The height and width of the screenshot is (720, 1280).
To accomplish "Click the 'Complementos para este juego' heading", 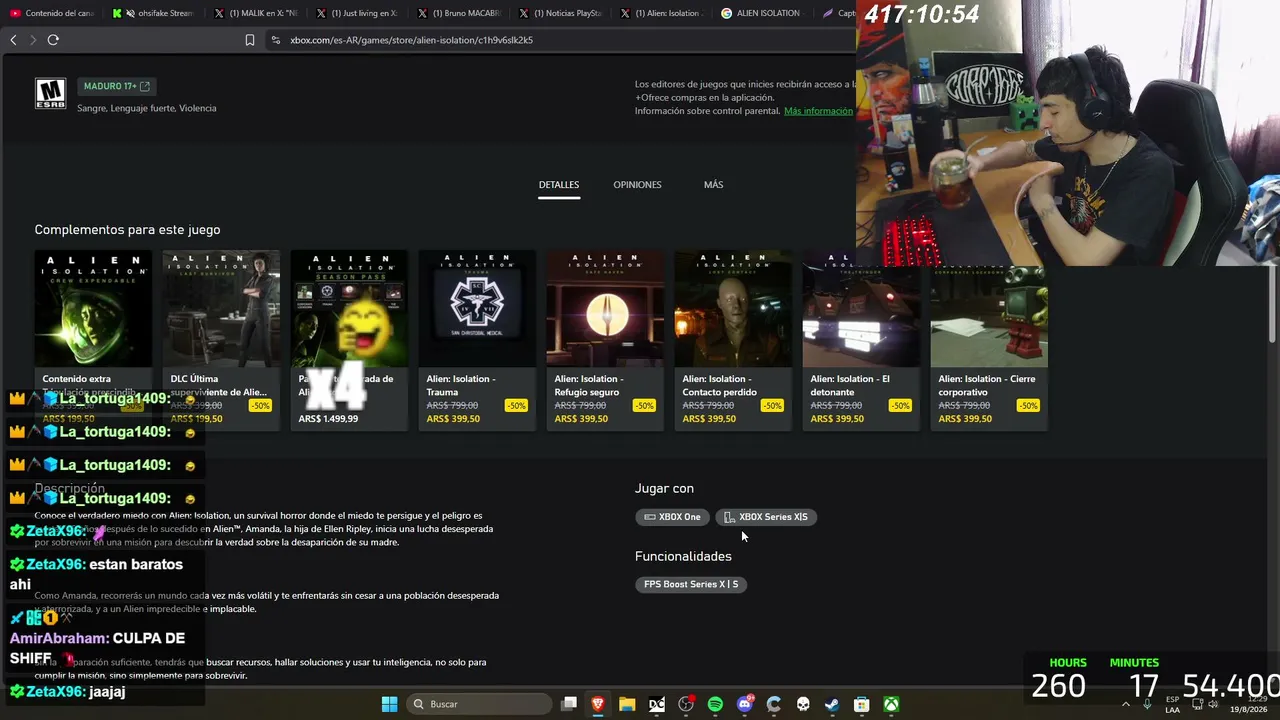I will 127,230.
